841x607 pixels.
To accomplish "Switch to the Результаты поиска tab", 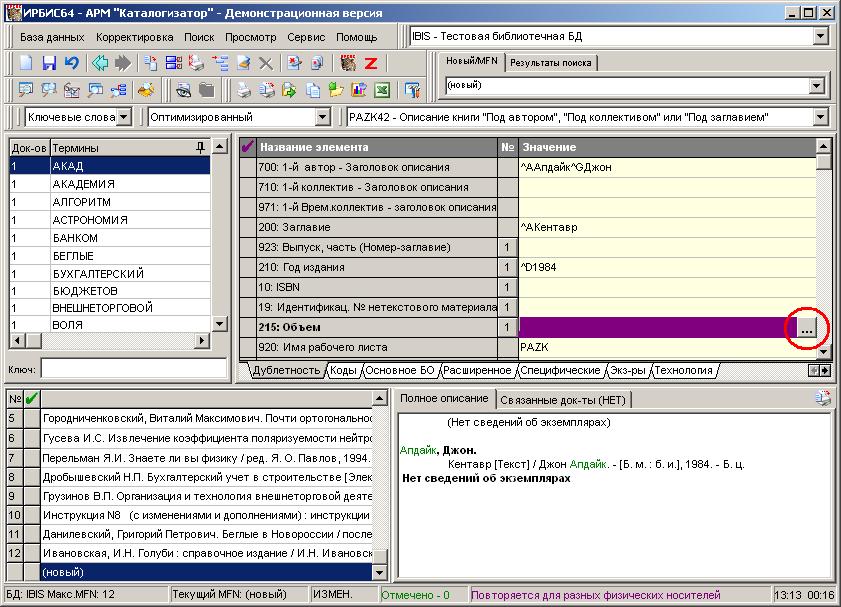I will [x=550, y=62].
